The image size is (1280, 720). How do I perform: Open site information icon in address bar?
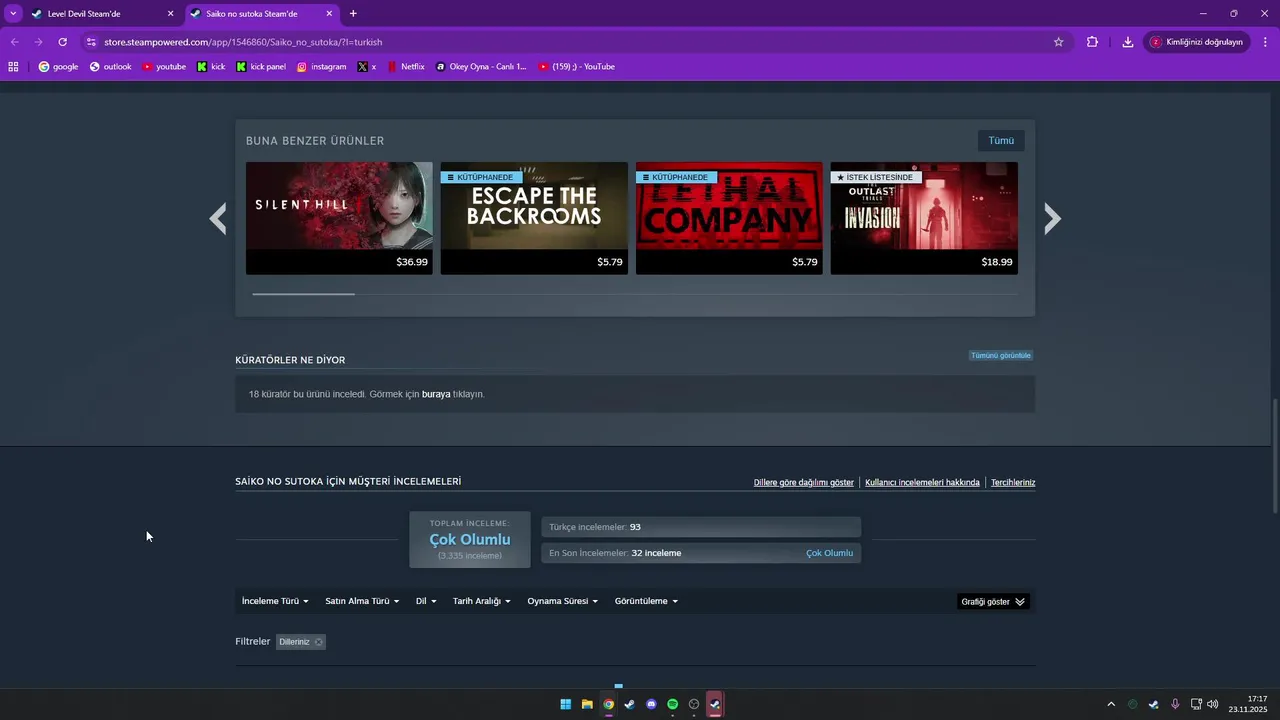point(91,42)
